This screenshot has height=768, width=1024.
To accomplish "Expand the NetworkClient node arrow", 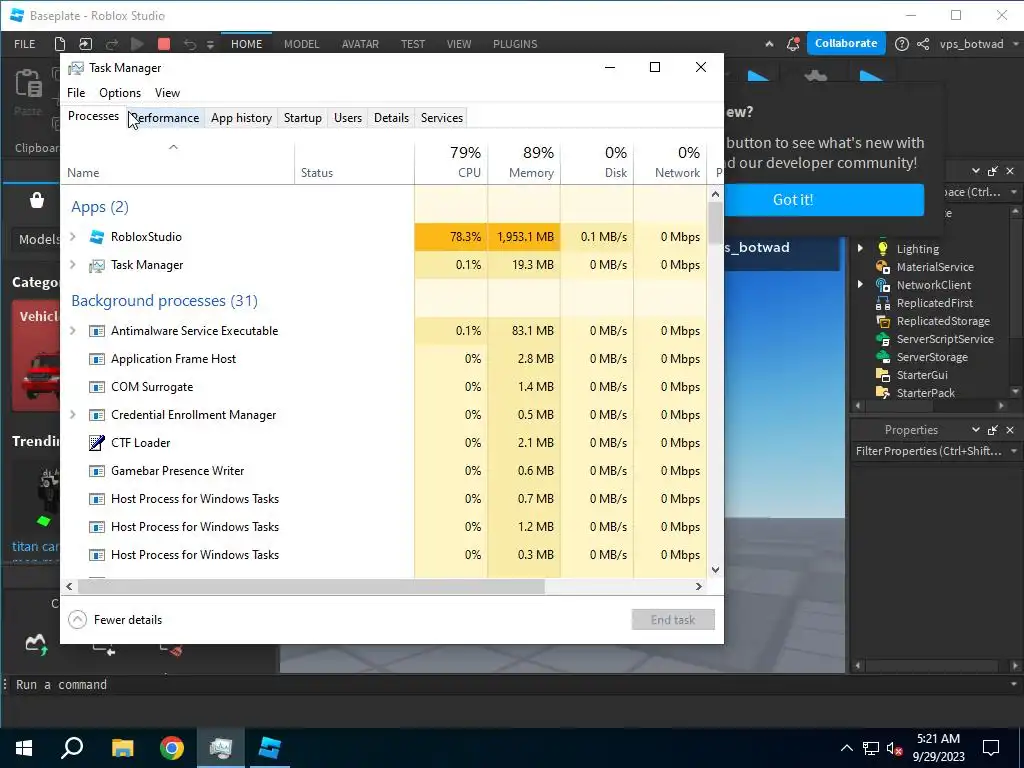I will click(860, 284).
